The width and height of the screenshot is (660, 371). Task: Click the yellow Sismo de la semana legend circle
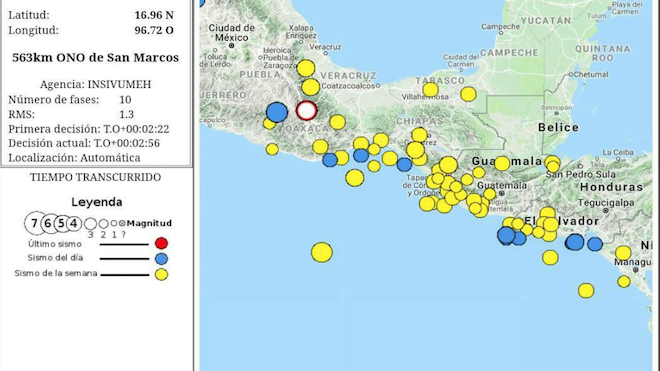161,275
